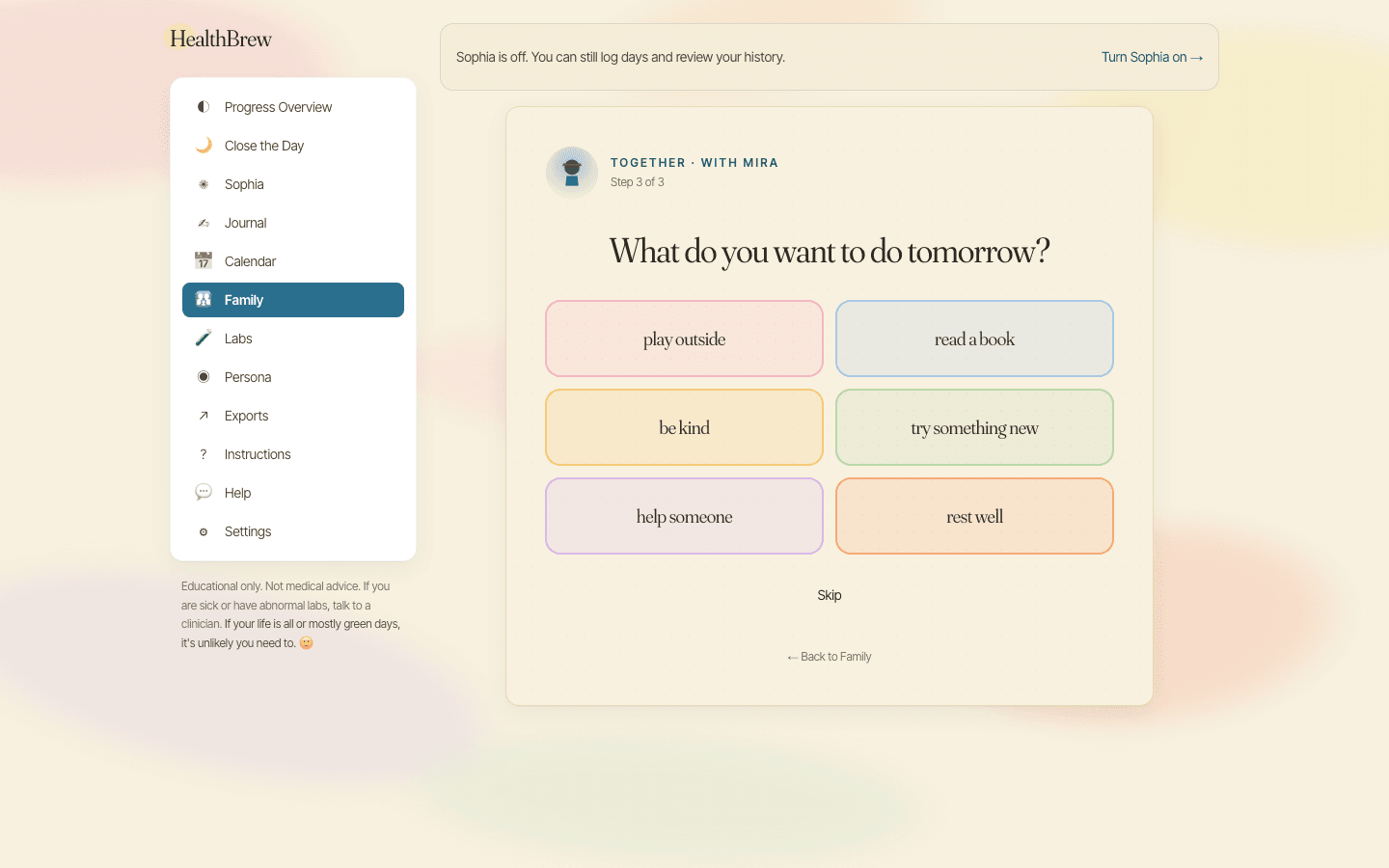This screenshot has width=1389, height=868.
Task: Select the 'rest well' card
Action: coord(974,516)
